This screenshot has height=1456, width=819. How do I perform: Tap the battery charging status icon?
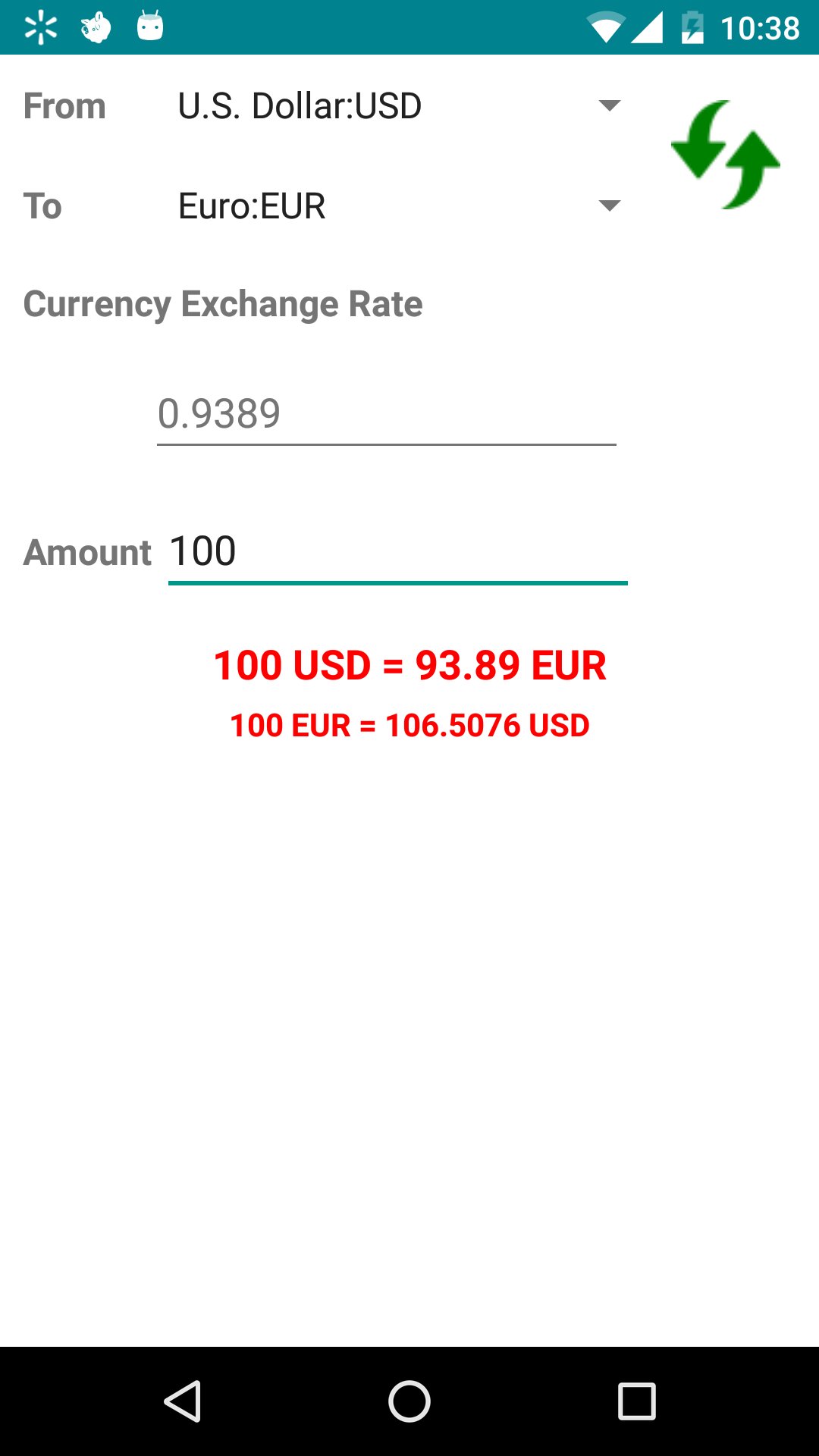(x=692, y=28)
